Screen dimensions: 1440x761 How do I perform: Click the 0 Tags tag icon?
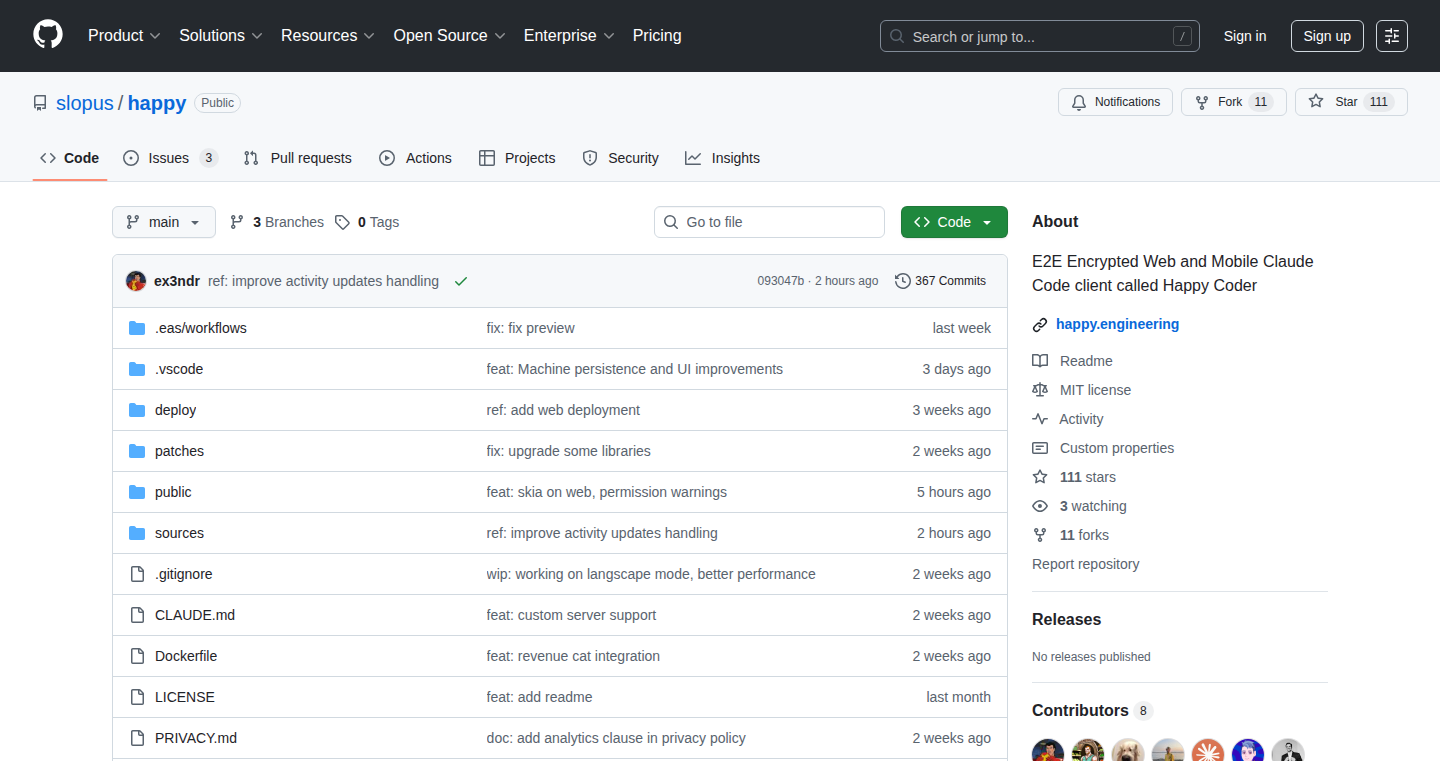(342, 222)
